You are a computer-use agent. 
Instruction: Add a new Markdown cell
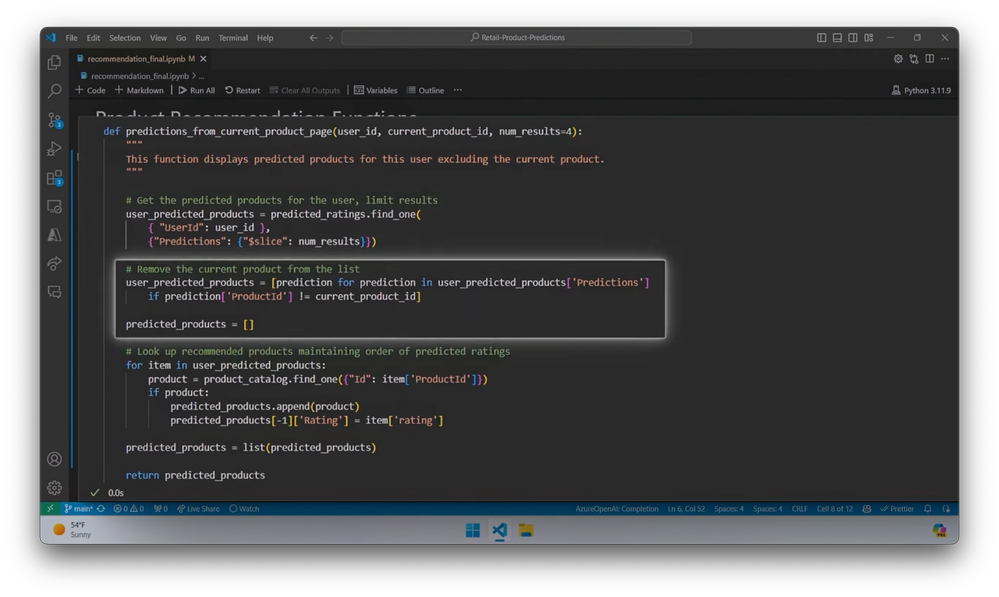pyautogui.click(x=139, y=90)
